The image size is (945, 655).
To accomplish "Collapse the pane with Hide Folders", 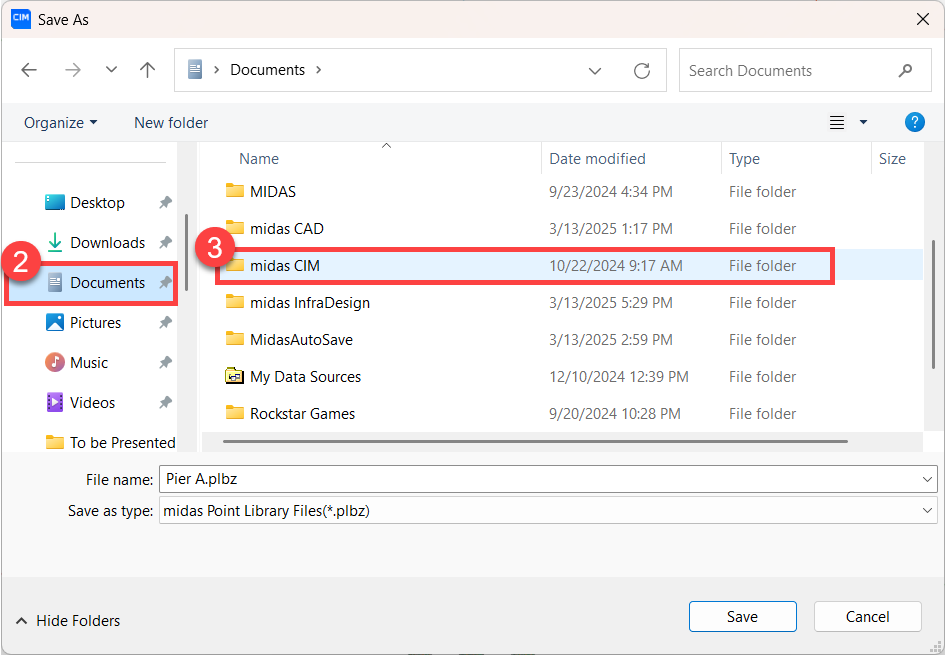I will coord(68,621).
